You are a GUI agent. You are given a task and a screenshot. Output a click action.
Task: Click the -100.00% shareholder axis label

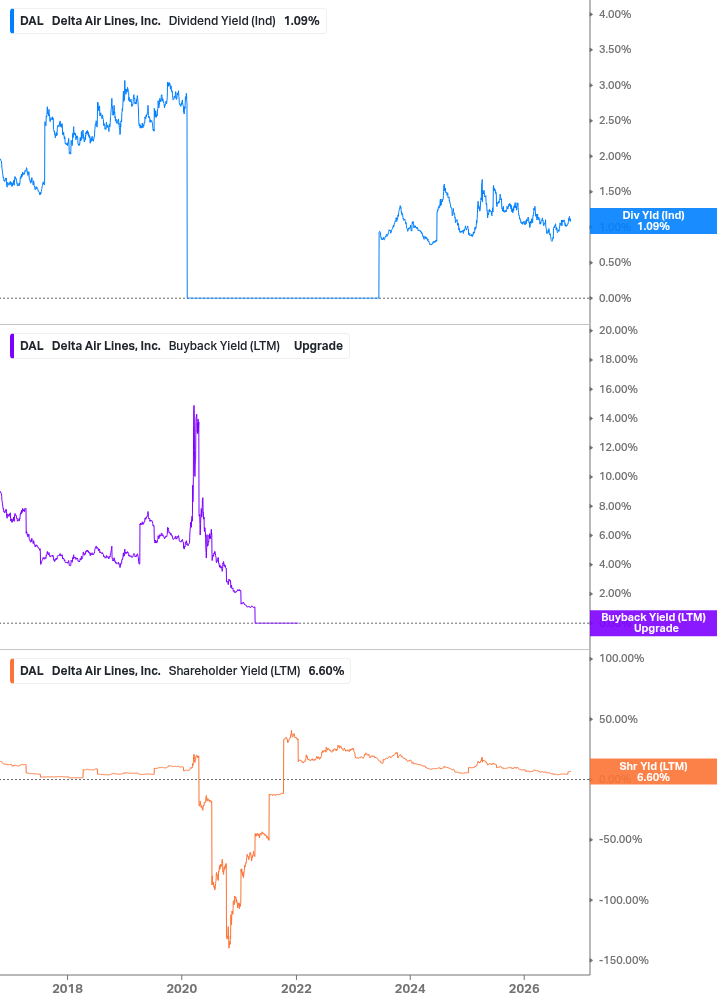(x=623, y=901)
